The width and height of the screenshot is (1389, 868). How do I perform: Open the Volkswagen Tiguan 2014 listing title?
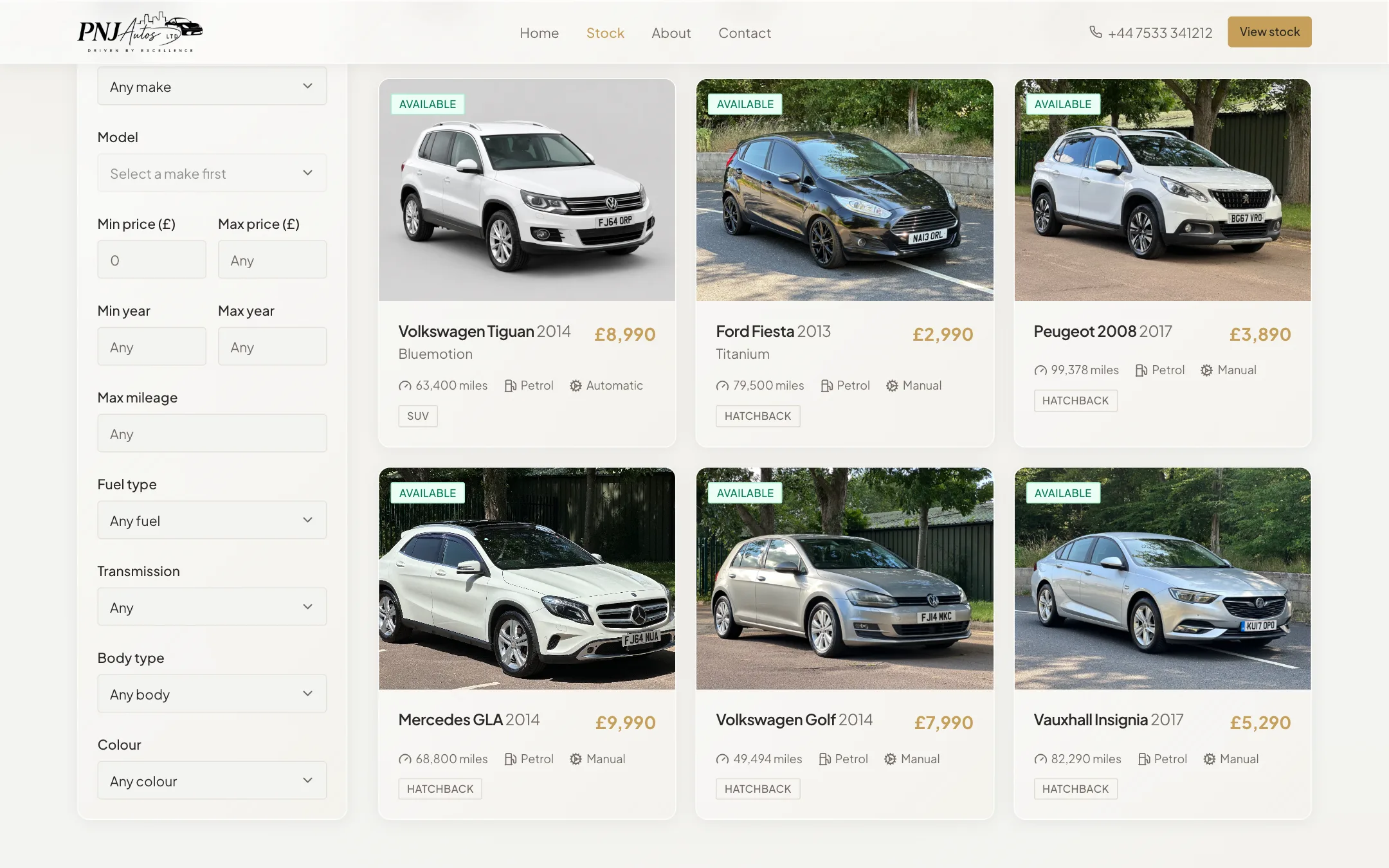click(x=484, y=331)
